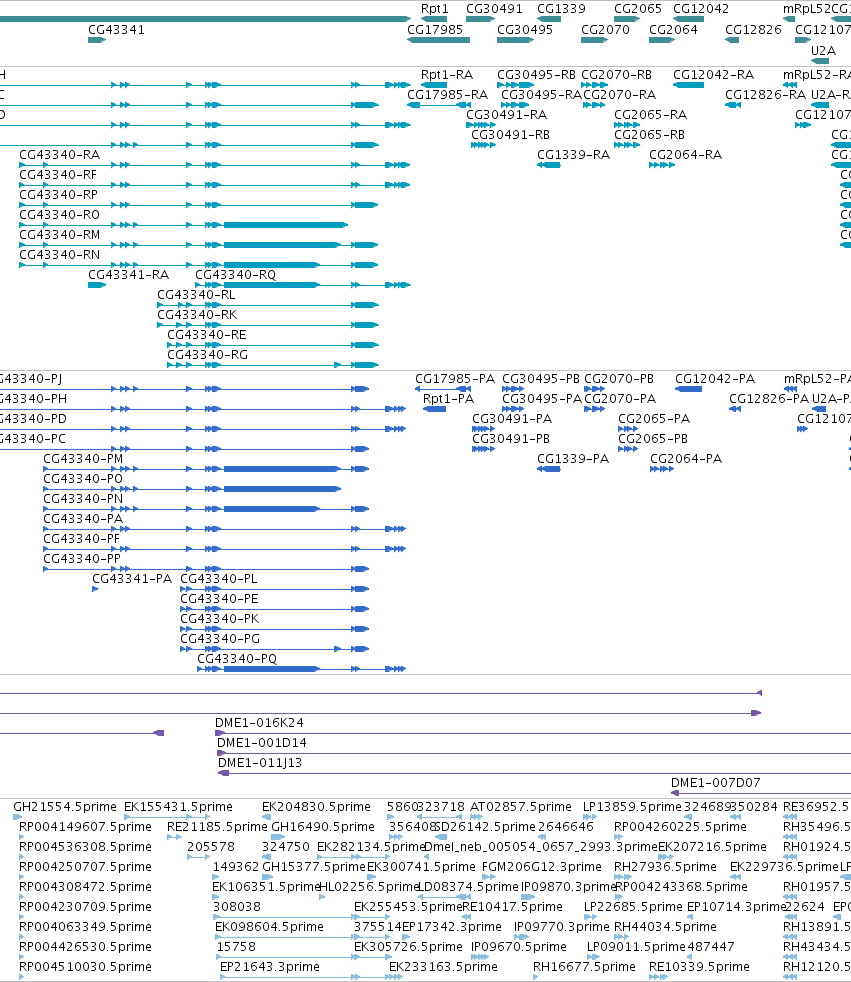Click the AT02857.5prime EST label

[520, 807]
